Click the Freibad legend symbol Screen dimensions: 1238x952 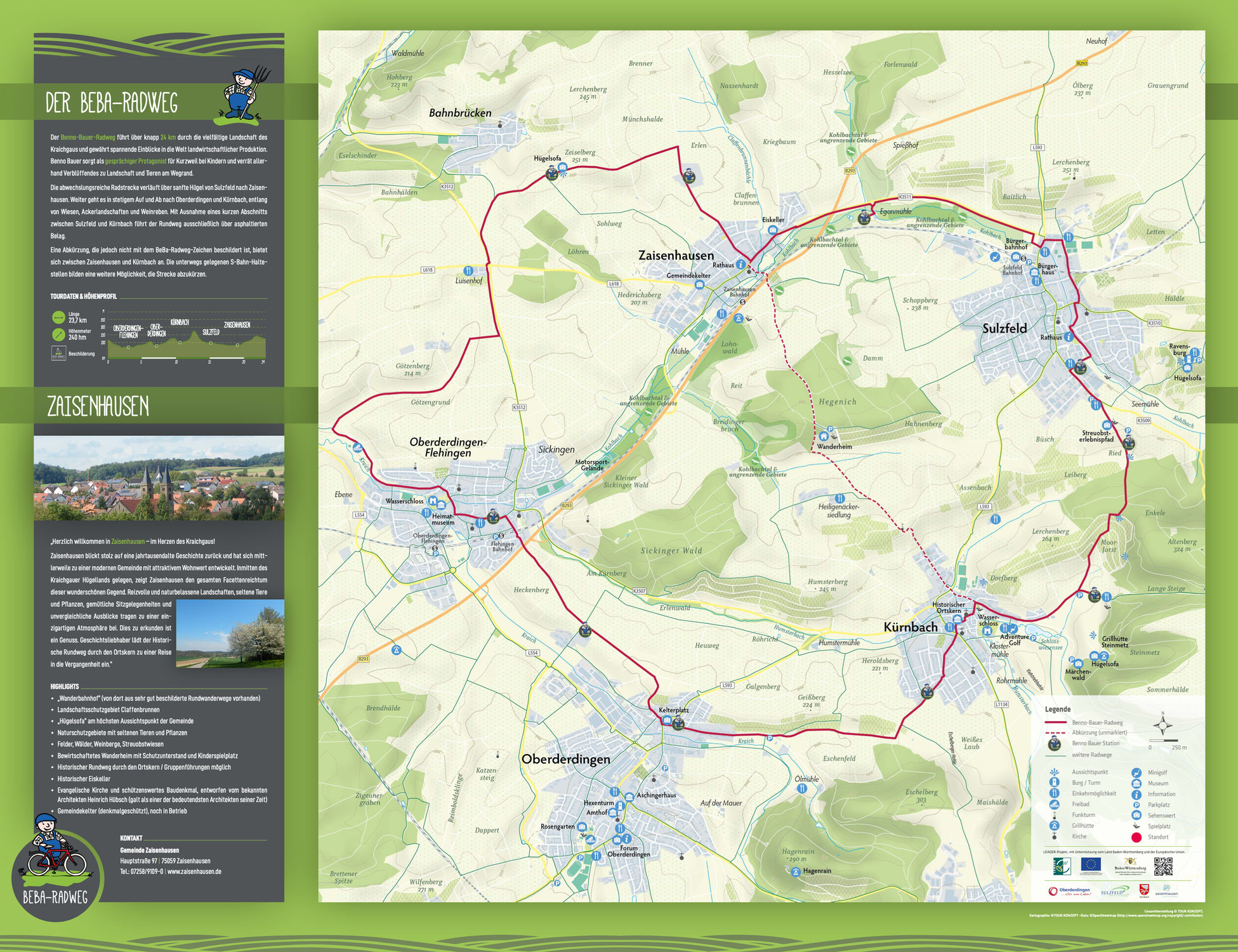pyautogui.click(x=1055, y=804)
